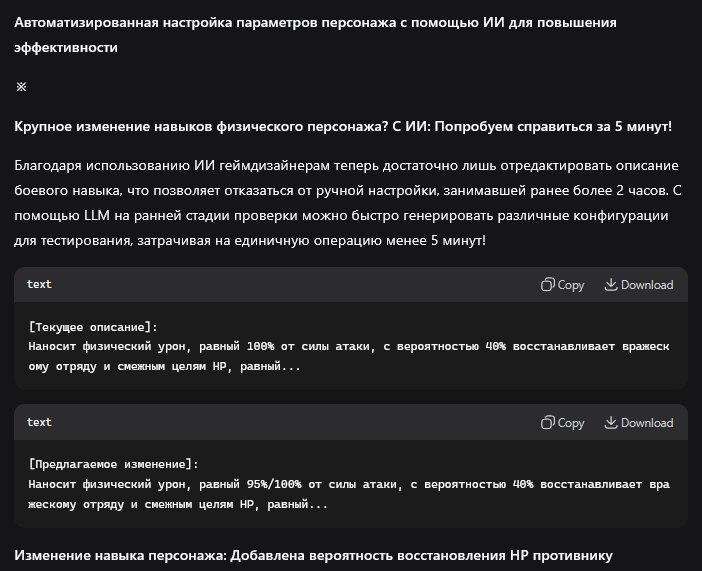702x571 pixels.
Task: Click the 95%/100% value in the proposed change
Action: coord(274,485)
